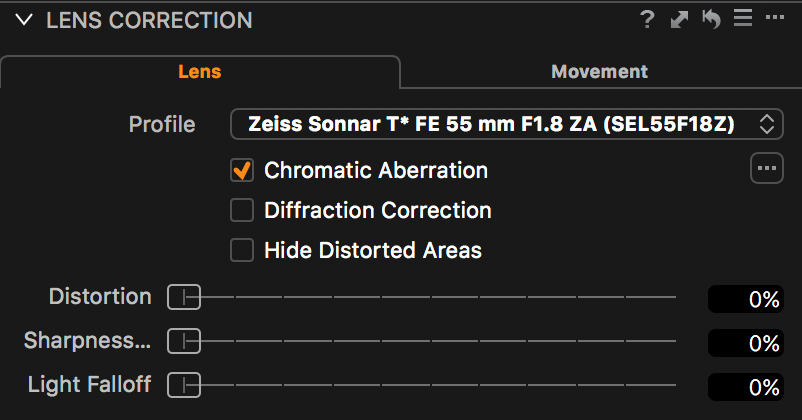
Task: Click the Sharpness Falloff slider handle
Action: (x=184, y=341)
